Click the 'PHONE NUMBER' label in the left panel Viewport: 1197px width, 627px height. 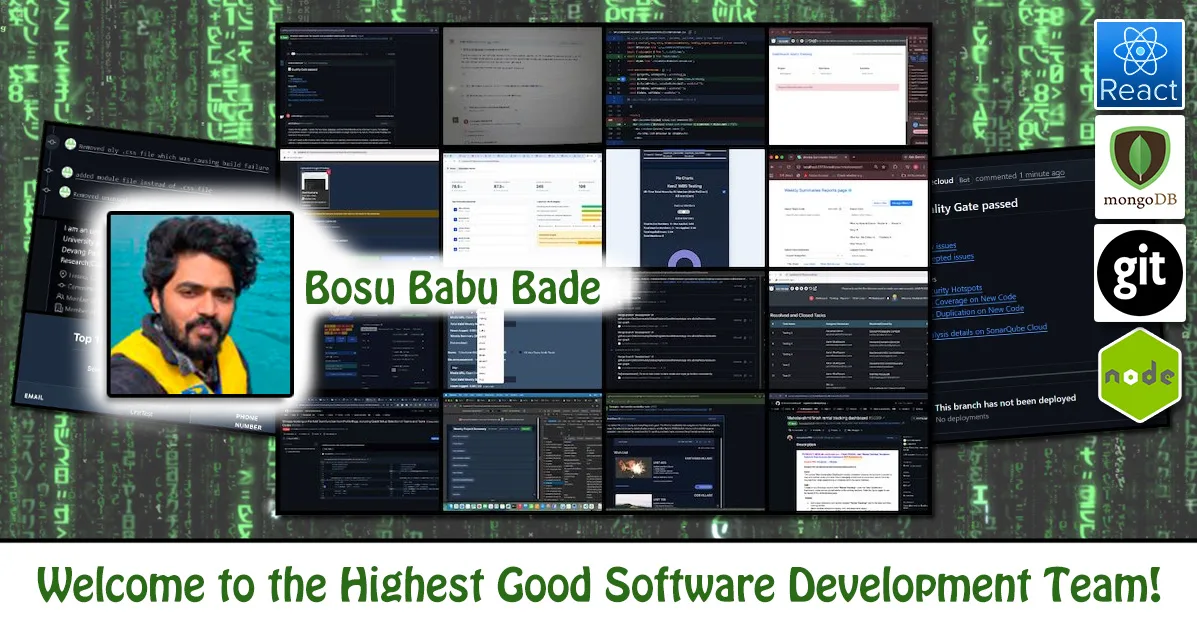click(247, 422)
